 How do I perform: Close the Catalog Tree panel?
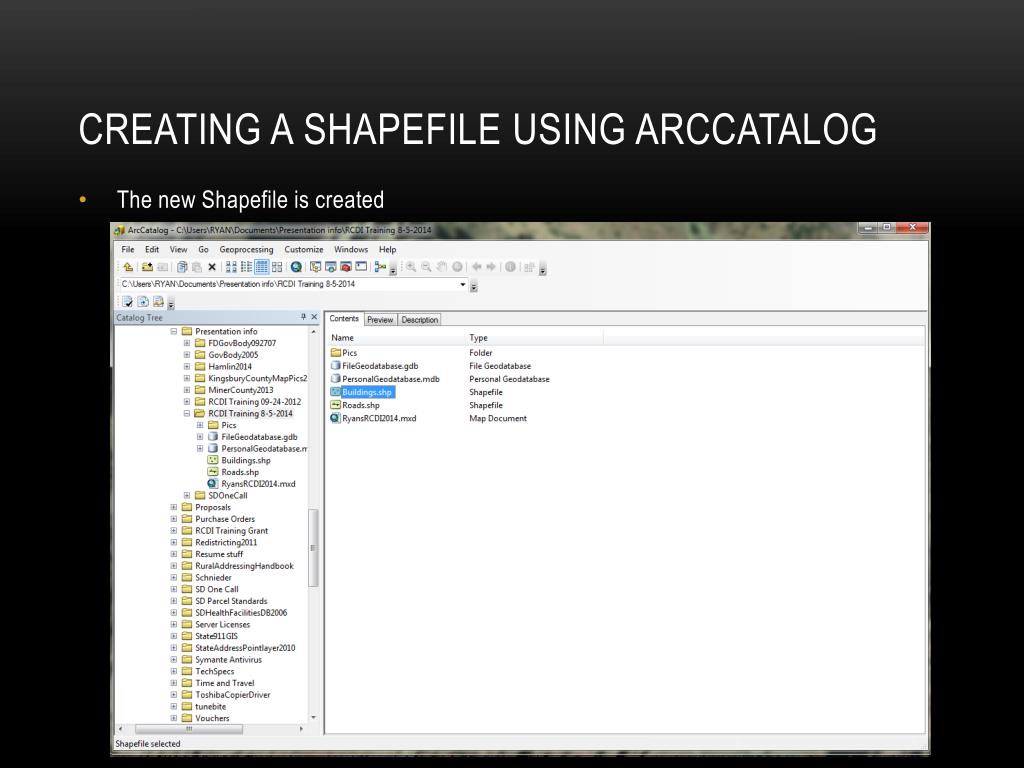point(314,317)
